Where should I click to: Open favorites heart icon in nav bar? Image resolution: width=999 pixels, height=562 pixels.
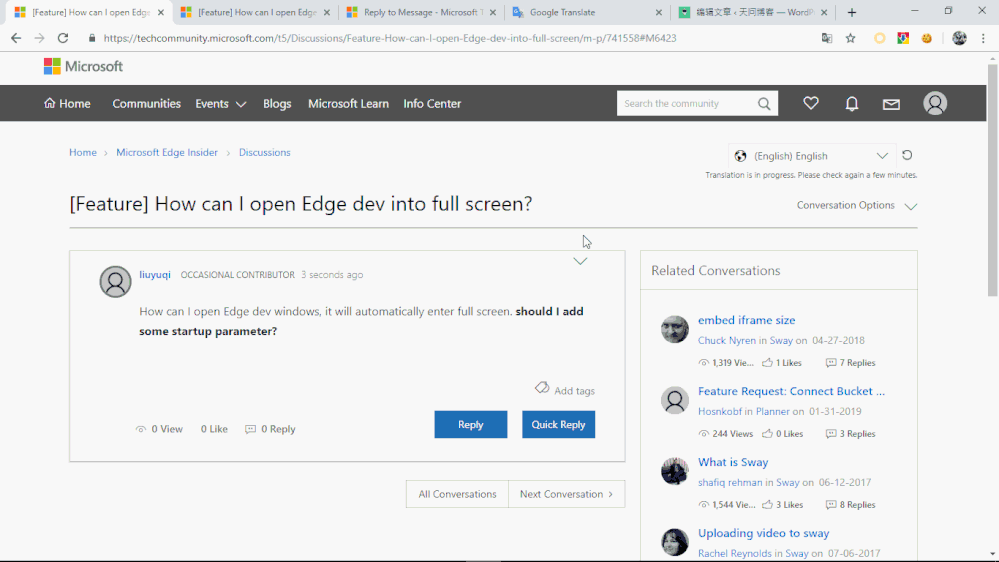[x=810, y=103]
